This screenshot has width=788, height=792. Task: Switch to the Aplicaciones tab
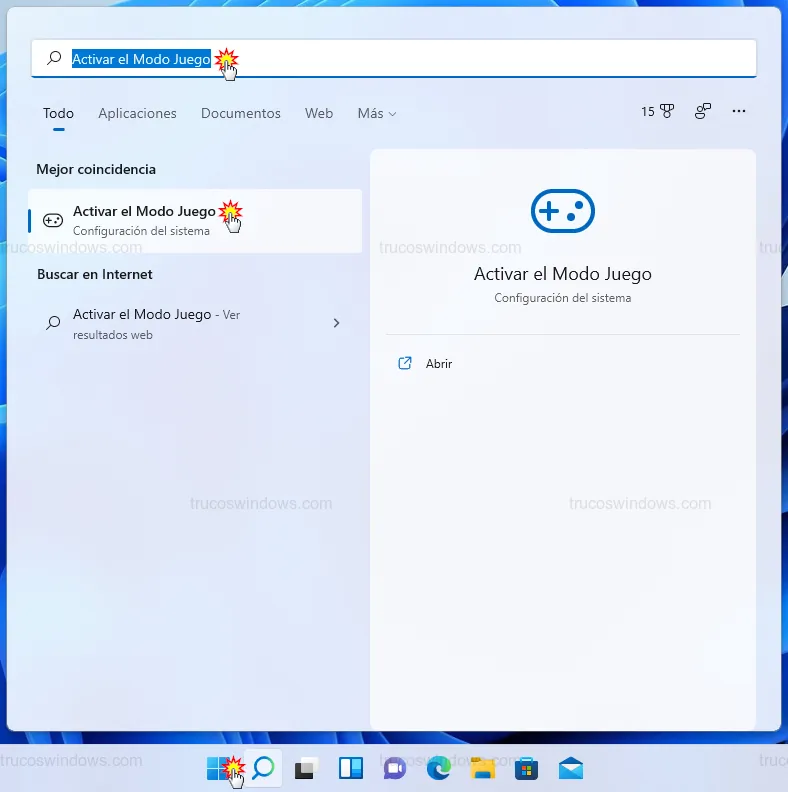(x=137, y=114)
